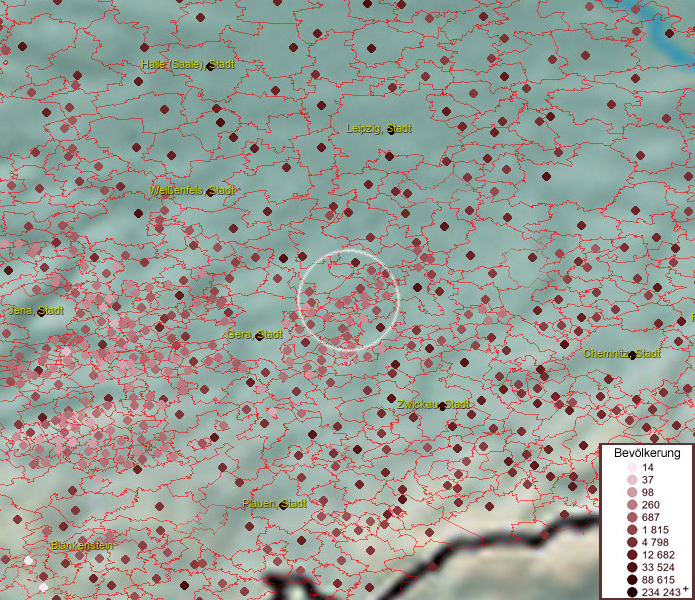
Task: Select the Zwickau, Stadt label
Action: click(x=433, y=405)
